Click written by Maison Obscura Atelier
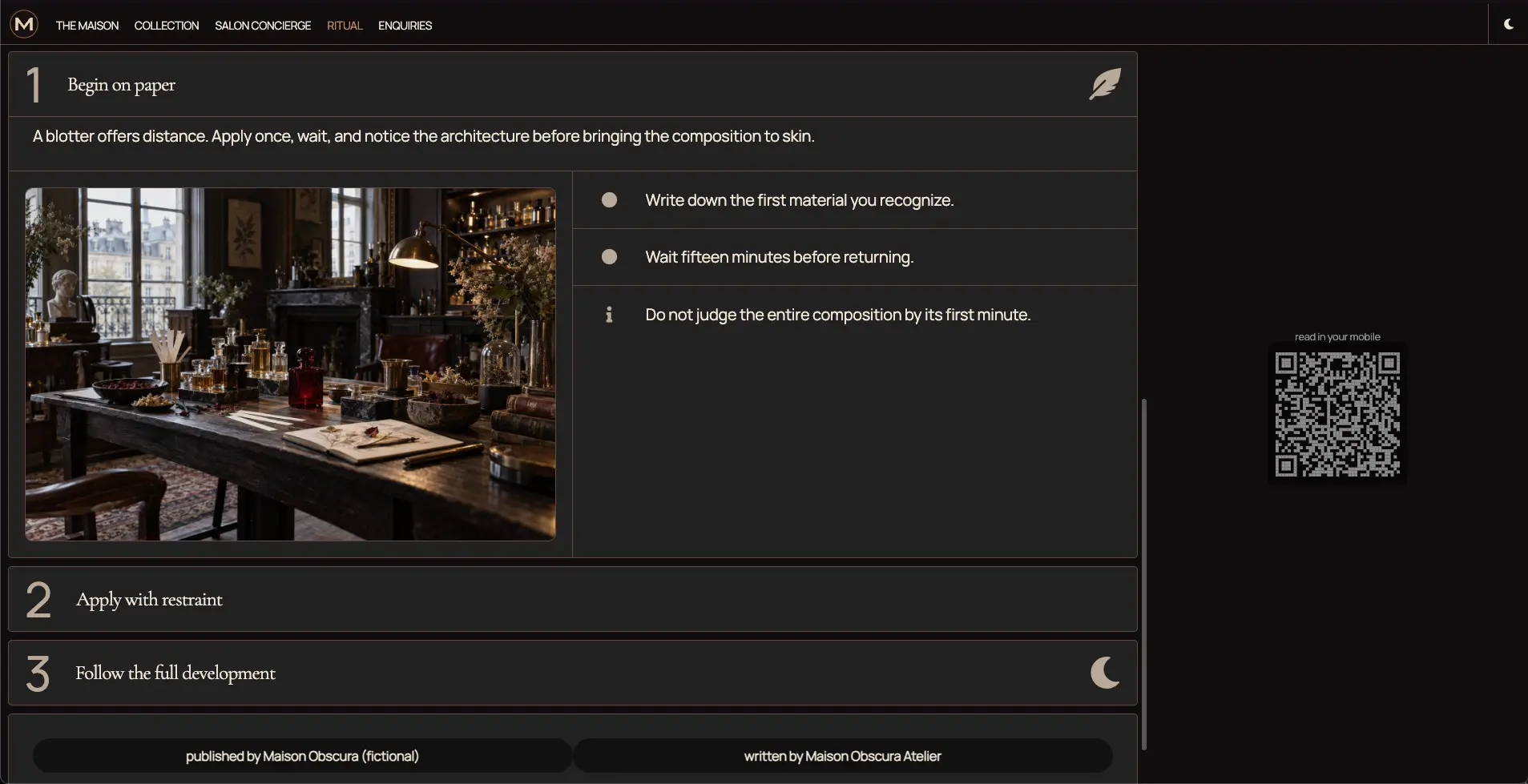Viewport: 1528px width, 784px height. [842, 756]
